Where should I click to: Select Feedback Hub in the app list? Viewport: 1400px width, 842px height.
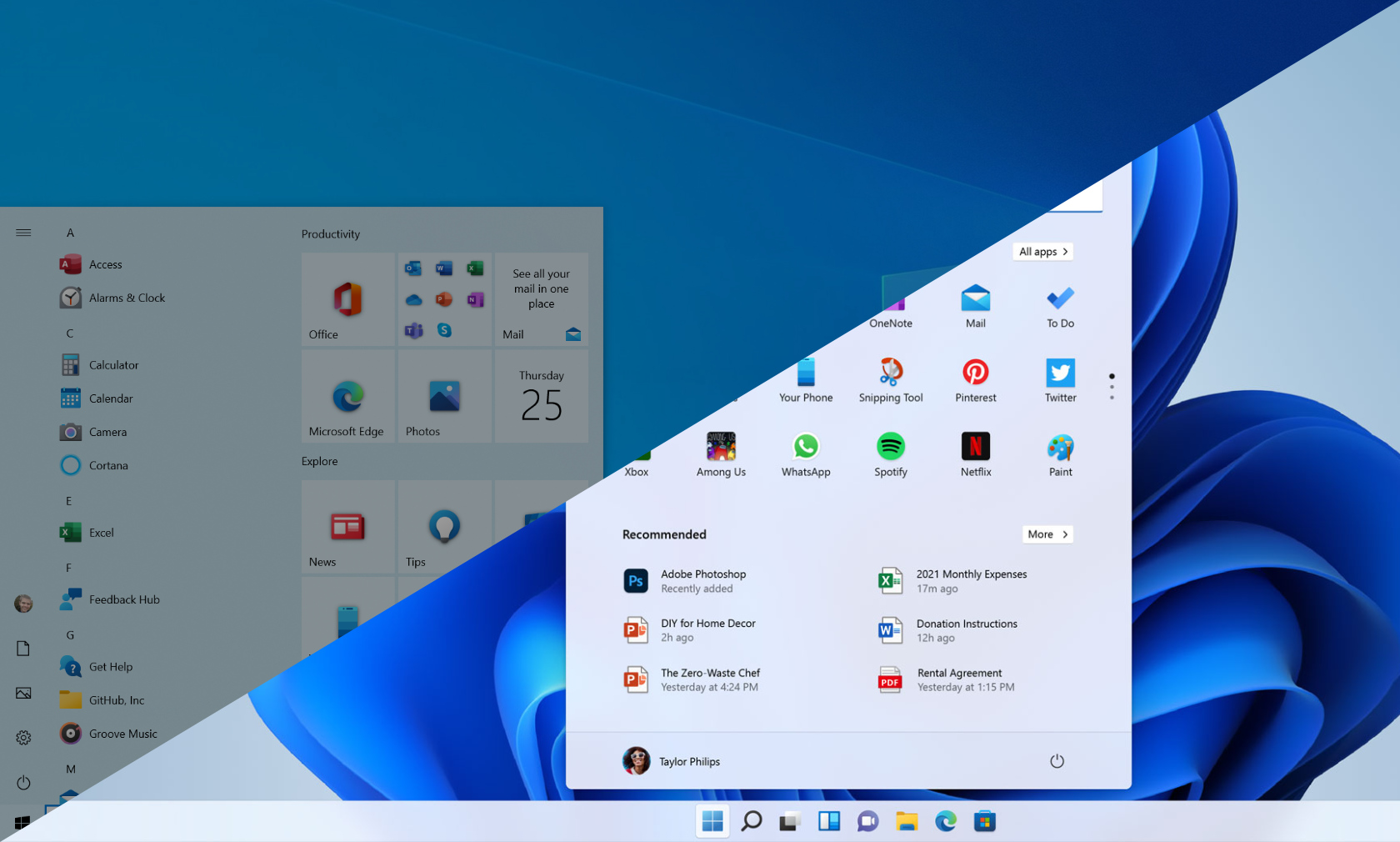tap(123, 599)
